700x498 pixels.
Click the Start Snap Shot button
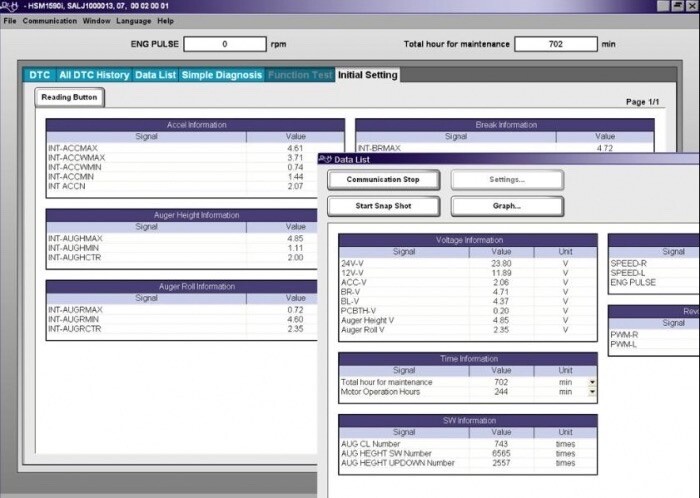coord(383,206)
